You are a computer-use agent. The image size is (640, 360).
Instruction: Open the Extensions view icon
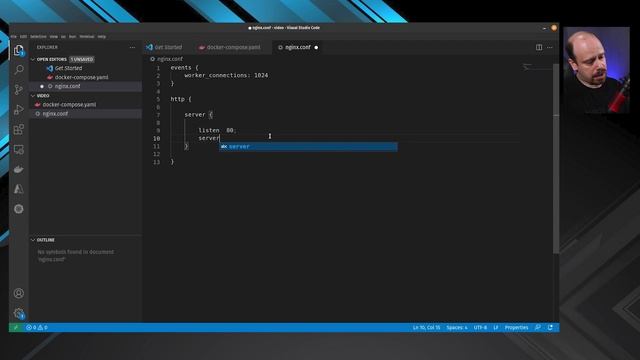pyautogui.click(x=19, y=129)
